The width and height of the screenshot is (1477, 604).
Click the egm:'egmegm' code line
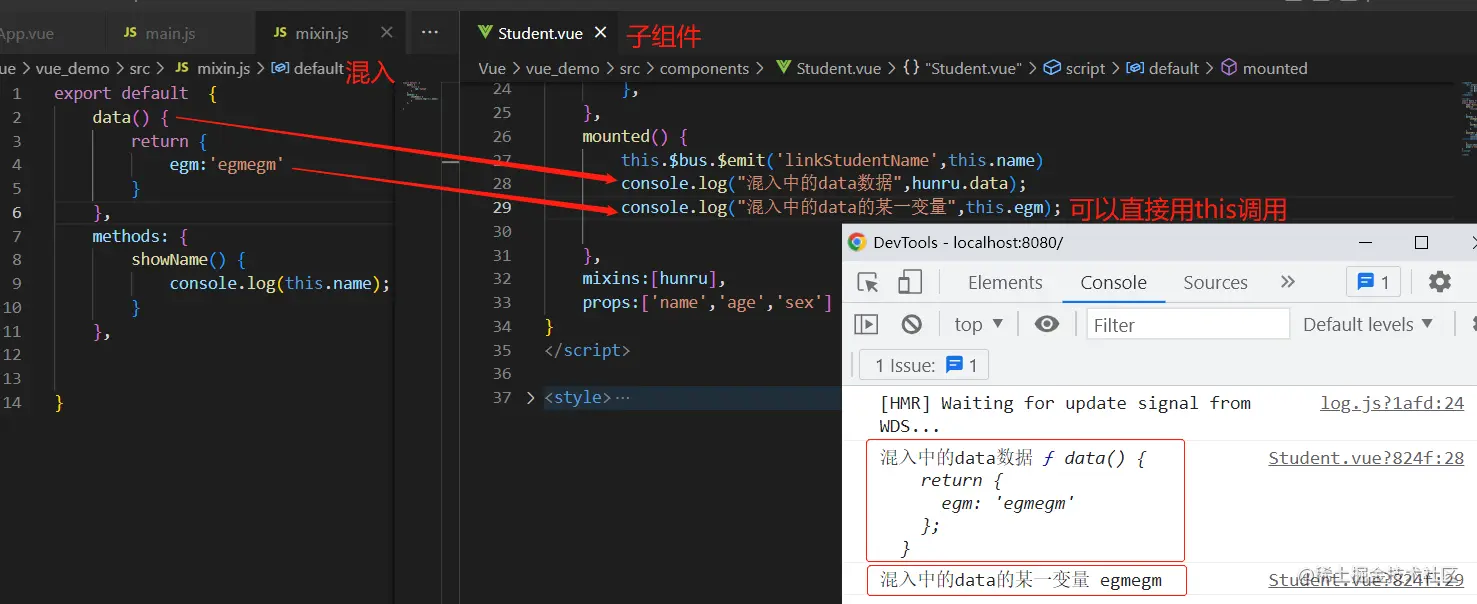[x=227, y=164]
